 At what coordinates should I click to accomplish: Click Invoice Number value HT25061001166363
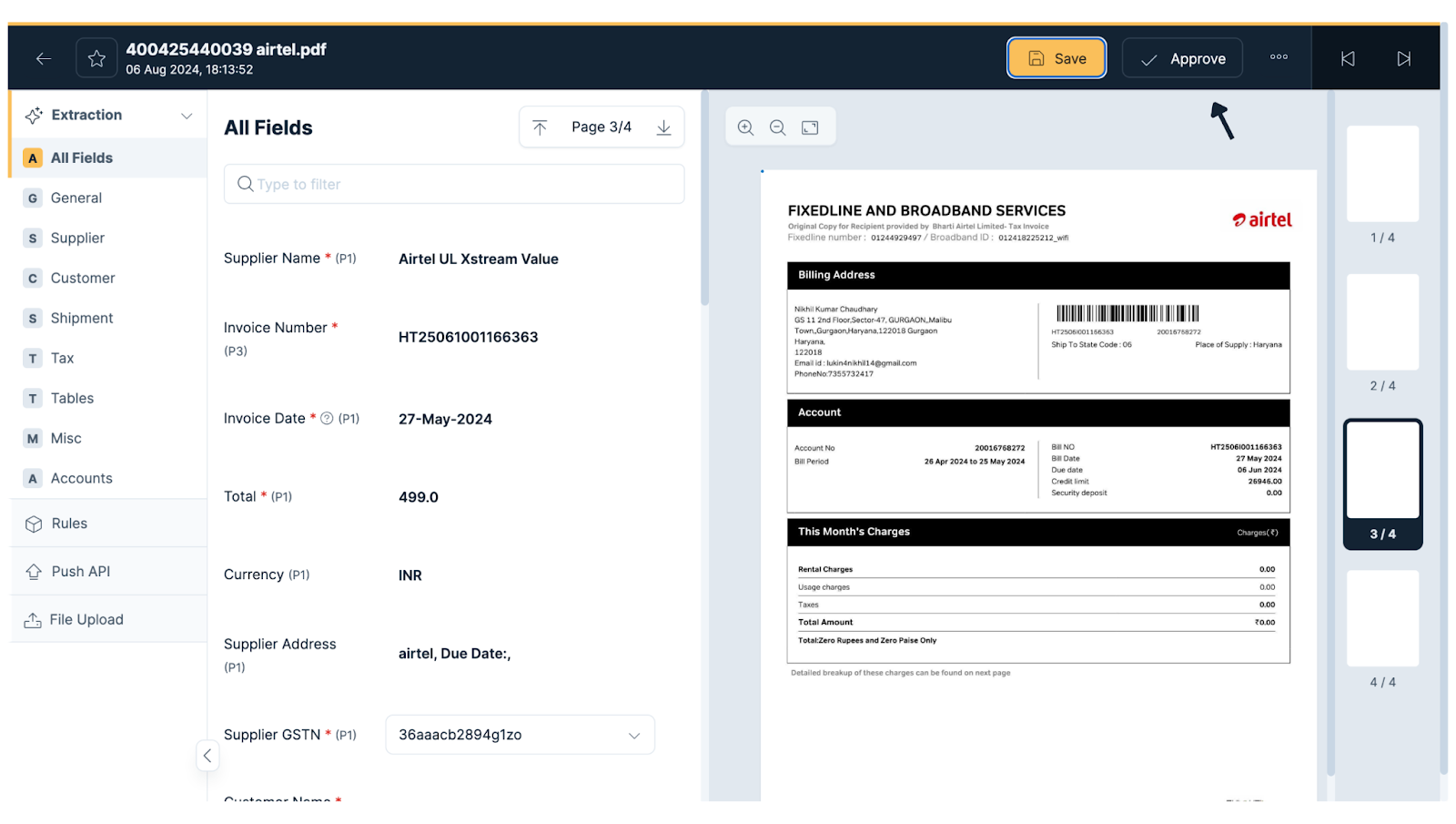pos(468,337)
